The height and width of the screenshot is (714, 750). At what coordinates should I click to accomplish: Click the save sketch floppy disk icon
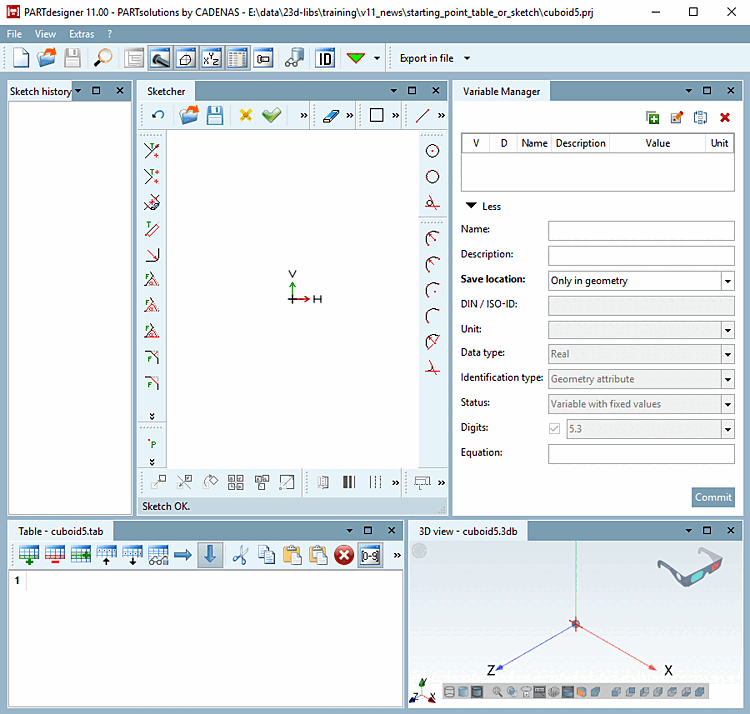tap(214, 116)
